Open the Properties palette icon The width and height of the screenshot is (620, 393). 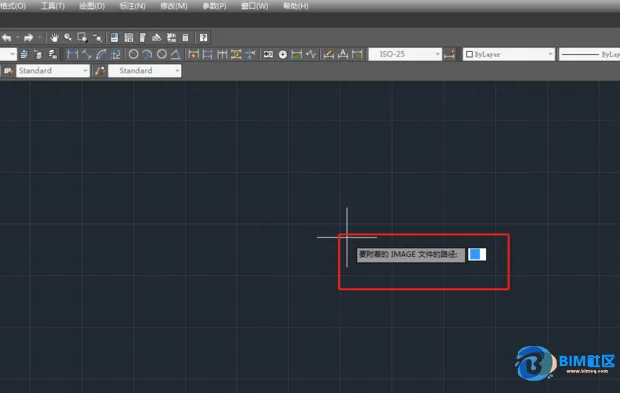(114, 38)
